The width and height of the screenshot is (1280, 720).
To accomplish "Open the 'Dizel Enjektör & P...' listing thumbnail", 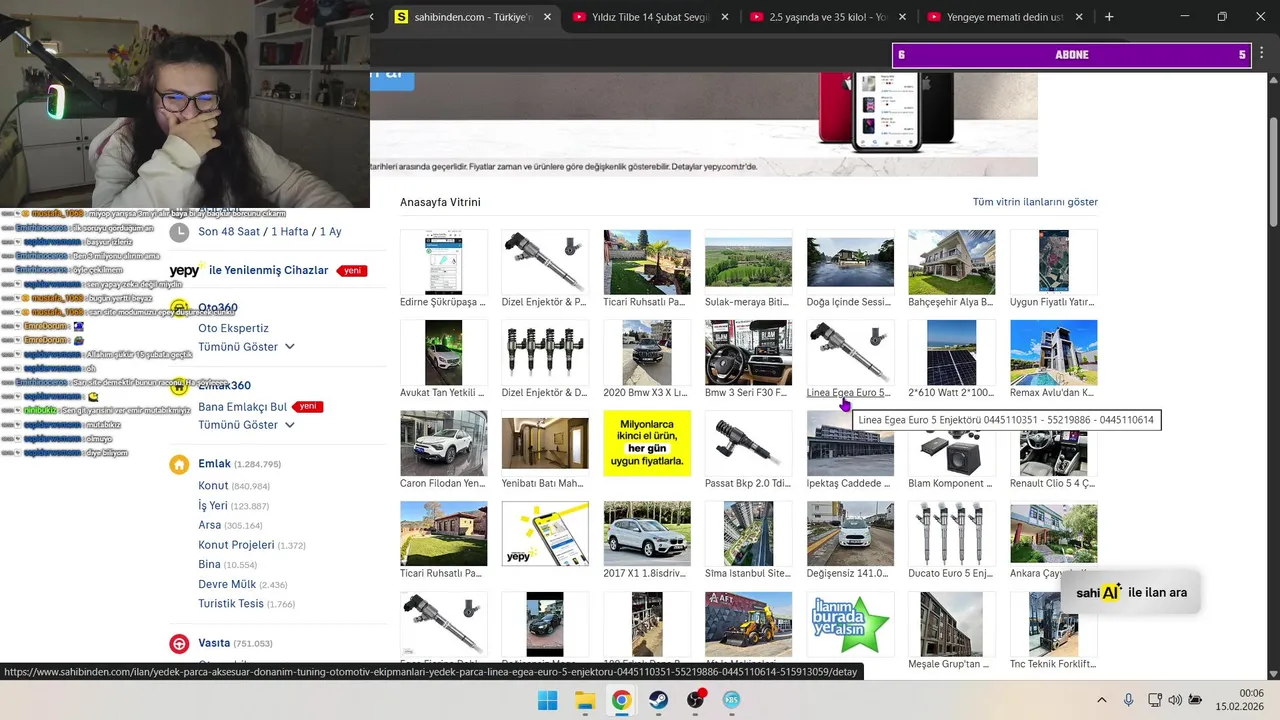I will tap(545, 262).
